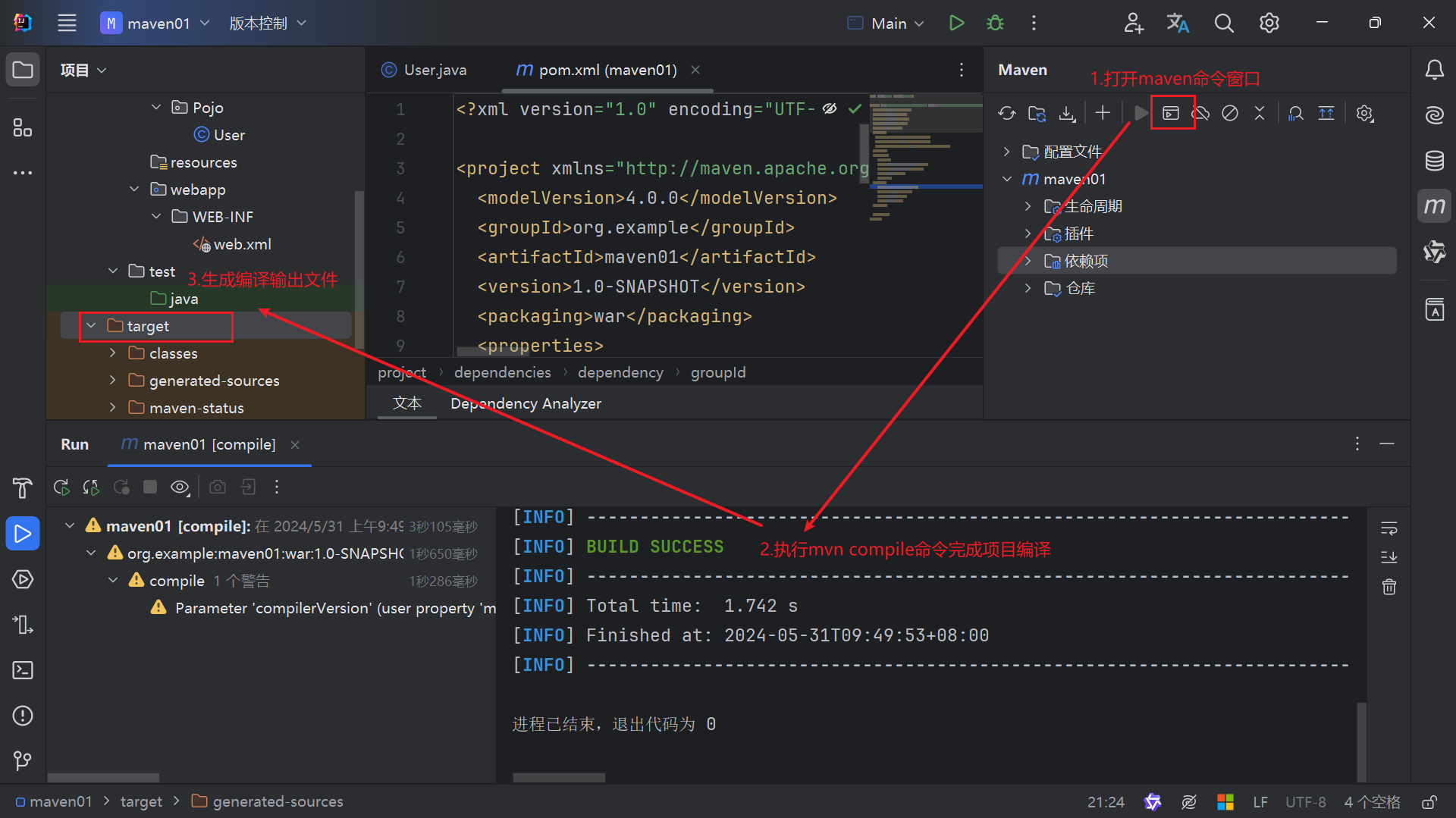Screen dimensions: 1456x818
Task: Close pom.xml editor tab
Action: (x=695, y=70)
